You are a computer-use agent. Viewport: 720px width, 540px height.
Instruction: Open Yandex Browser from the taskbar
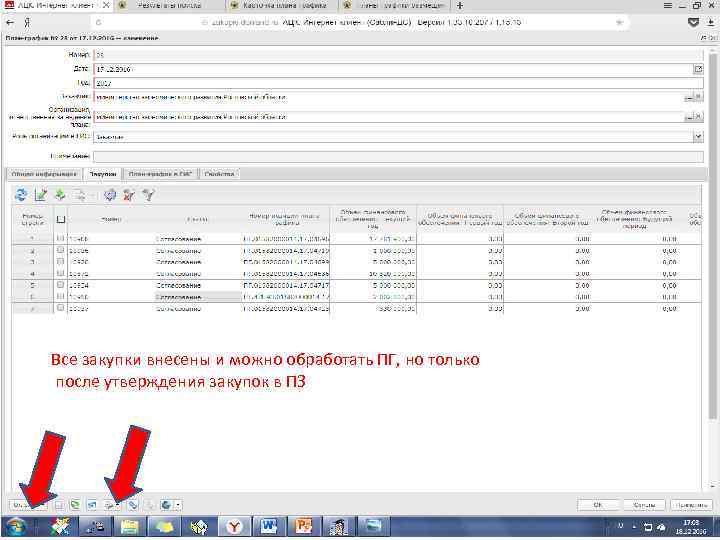point(235,527)
